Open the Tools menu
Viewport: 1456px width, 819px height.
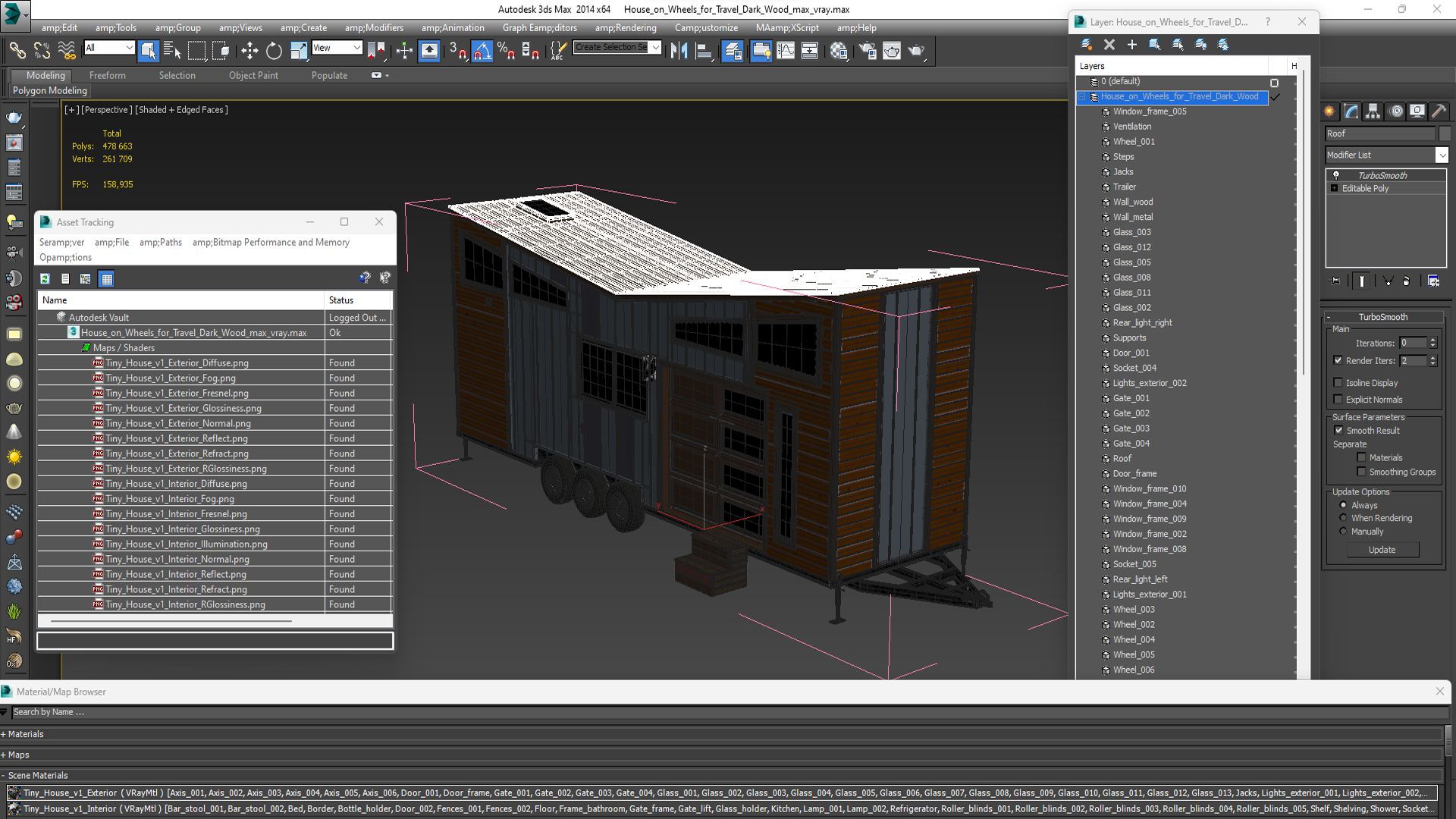pyautogui.click(x=116, y=28)
